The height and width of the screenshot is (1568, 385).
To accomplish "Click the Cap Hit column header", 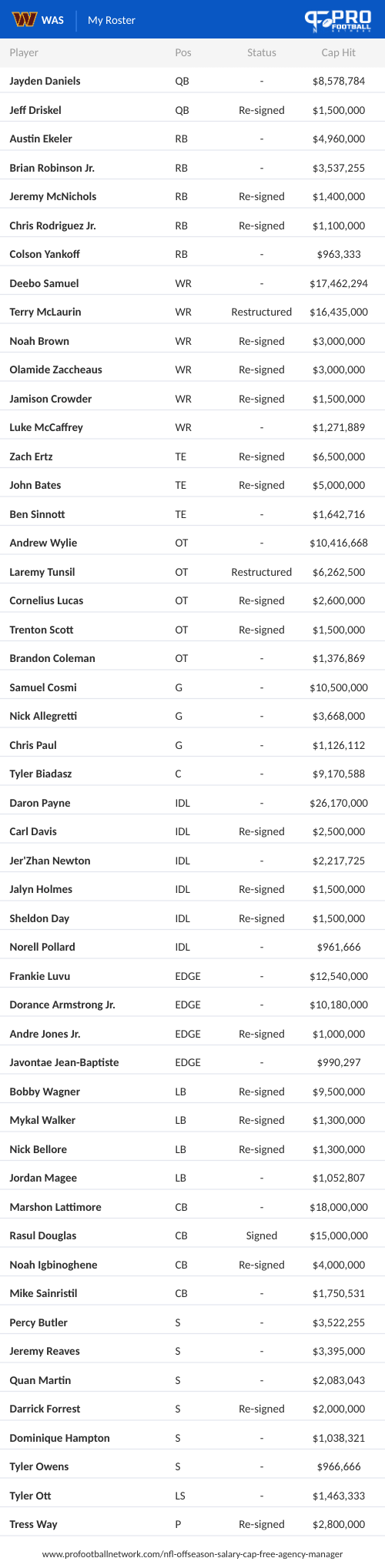I will point(339,52).
